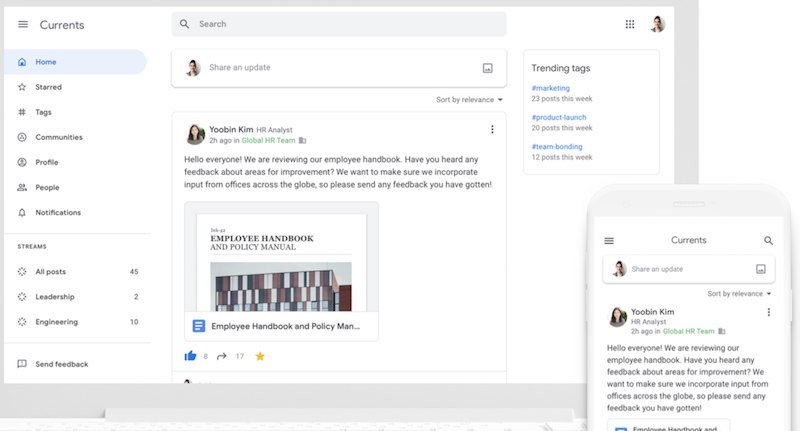This screenshot has height=431, width=800.
Task: Click the search magnifier icon in desktop search bar
Action: 185,24
